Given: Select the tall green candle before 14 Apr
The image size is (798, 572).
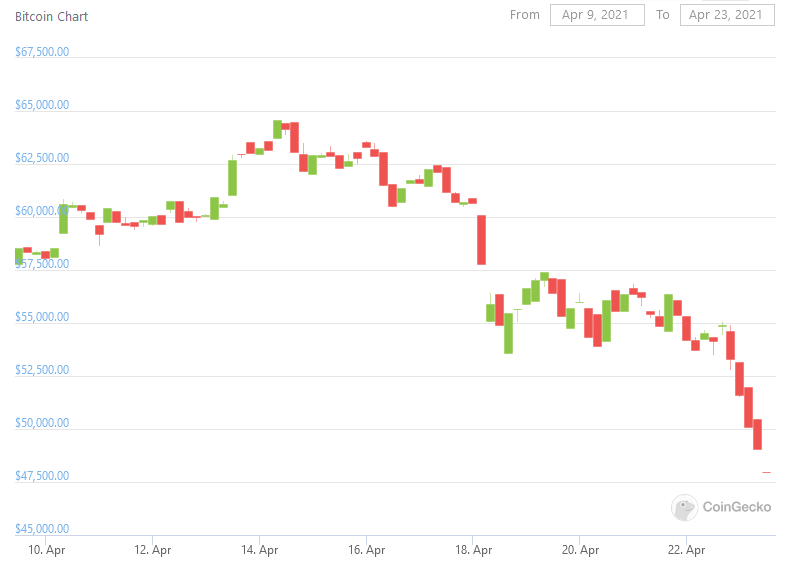Looking at the screenshot, I should (x=232, y=177).
